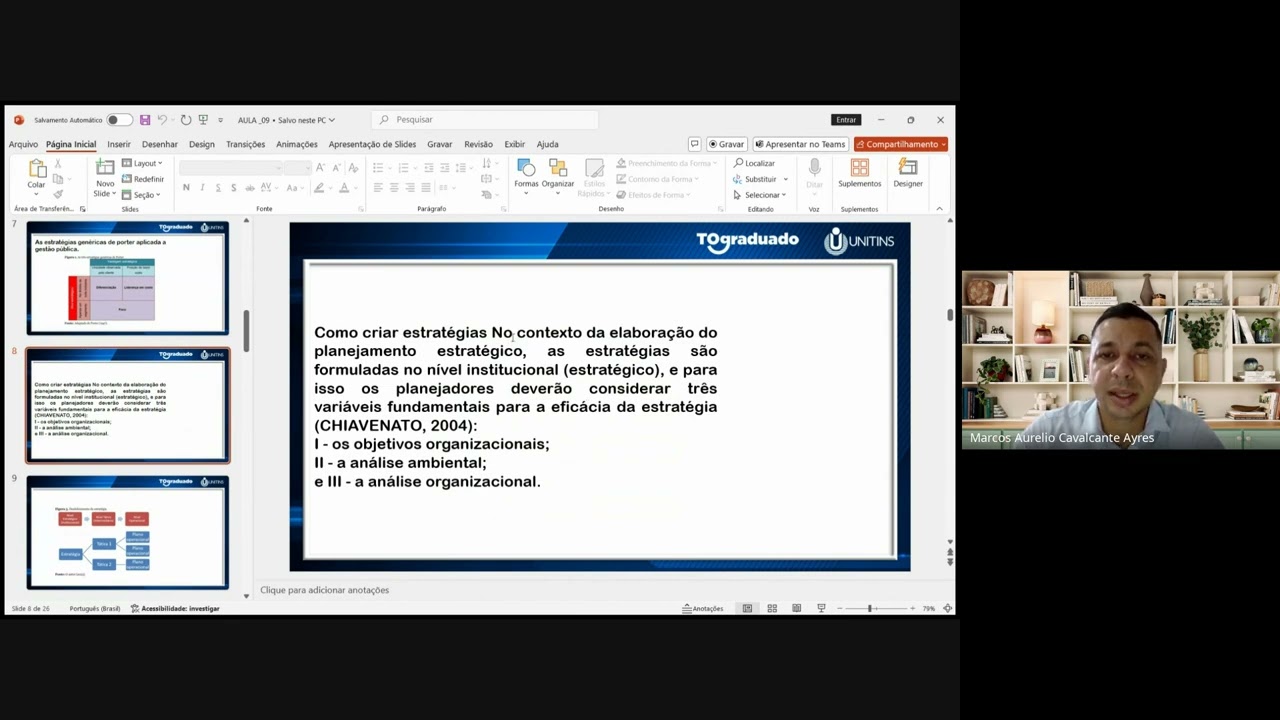Open the Revisão tab
Image resolution: width=1280 pixels, height=720 pixels.
click(478, 144)
